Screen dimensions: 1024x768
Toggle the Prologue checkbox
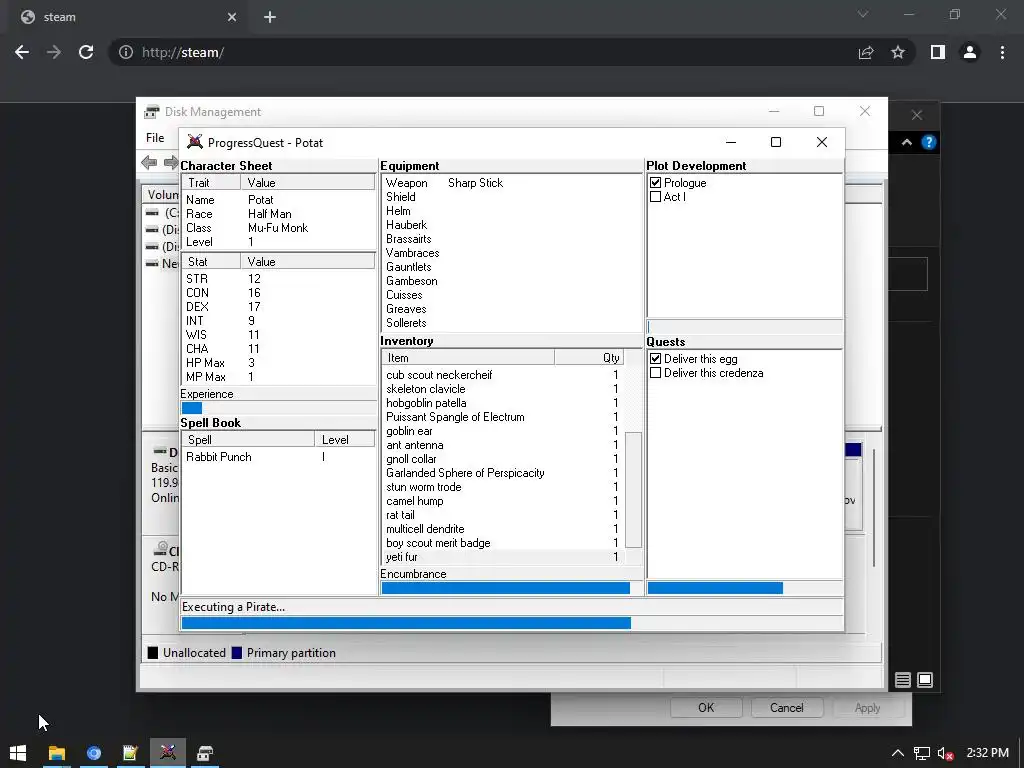656,183
